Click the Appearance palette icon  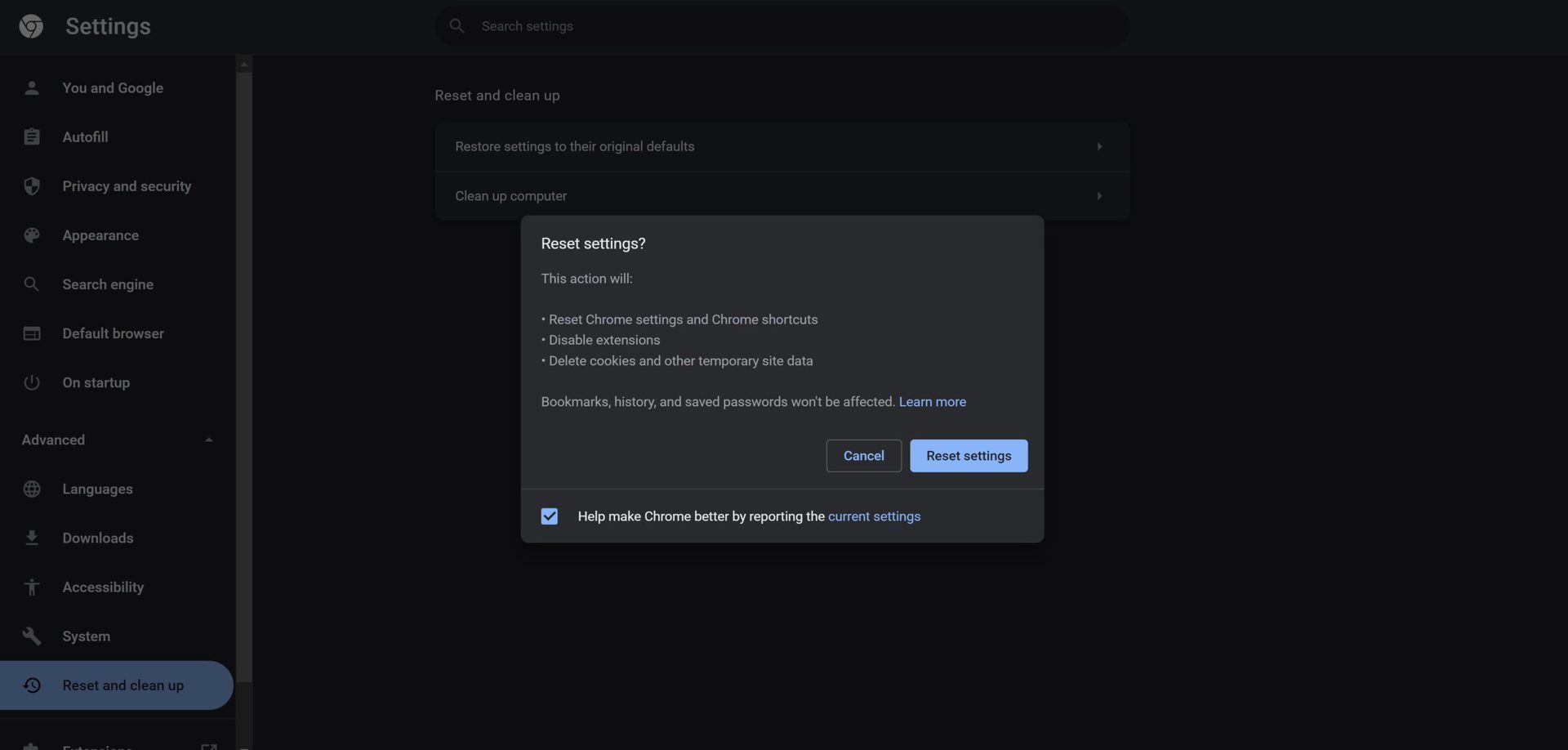tap(32, 235)
